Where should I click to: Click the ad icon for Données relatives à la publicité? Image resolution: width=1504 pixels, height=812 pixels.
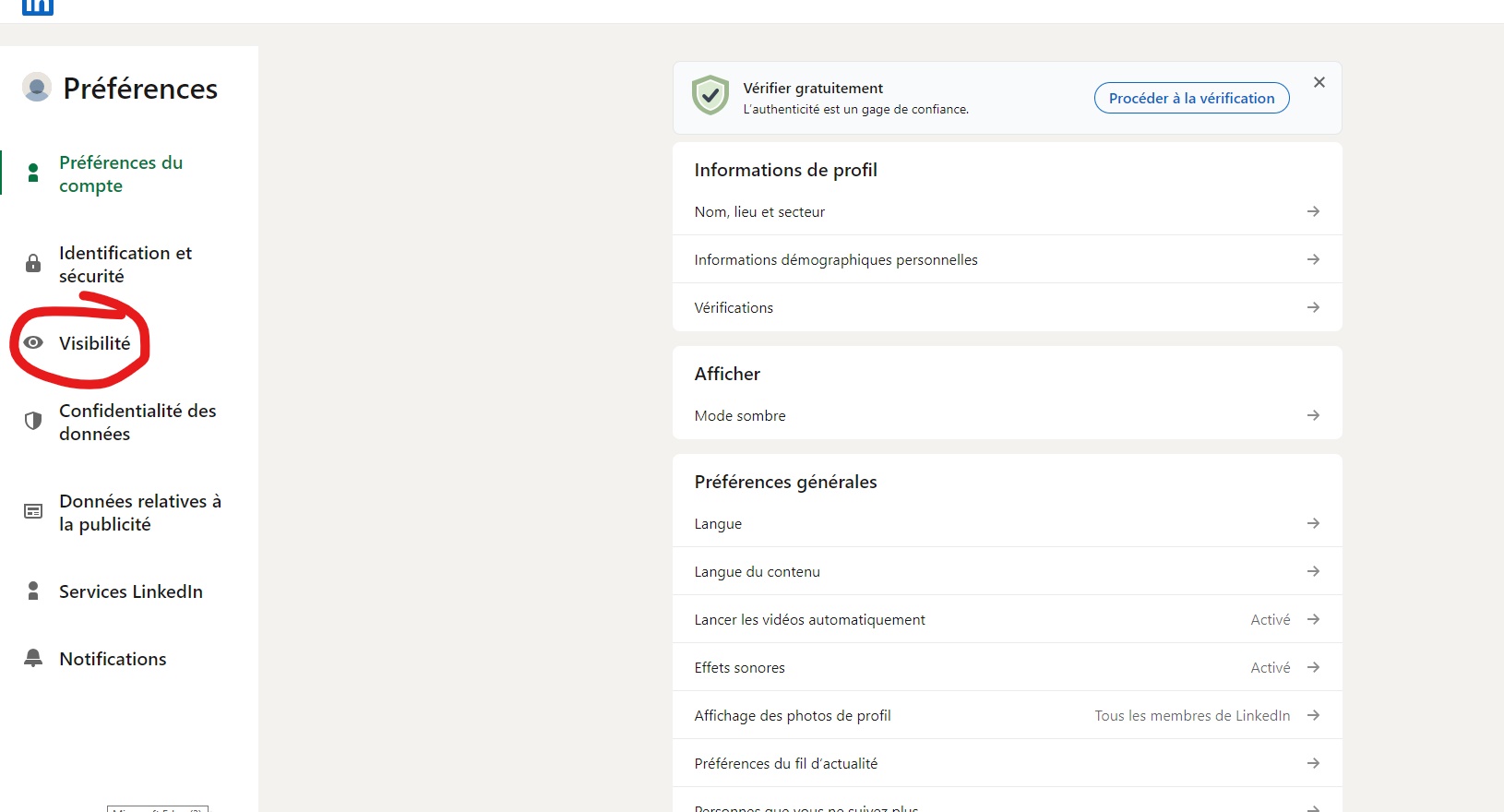pyautogui.click(x=33, y=511)
